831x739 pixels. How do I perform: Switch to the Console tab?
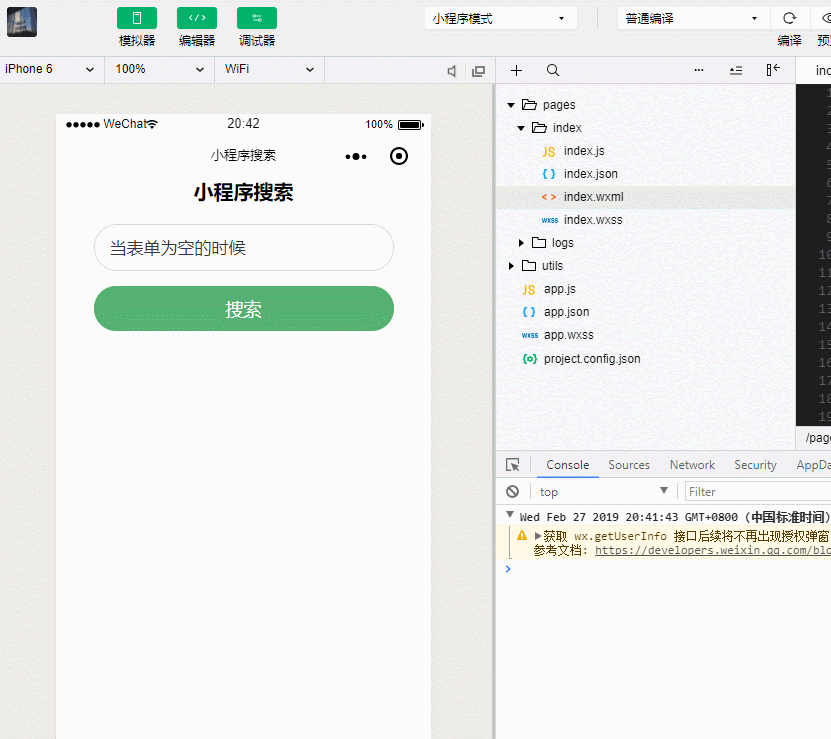568,465
